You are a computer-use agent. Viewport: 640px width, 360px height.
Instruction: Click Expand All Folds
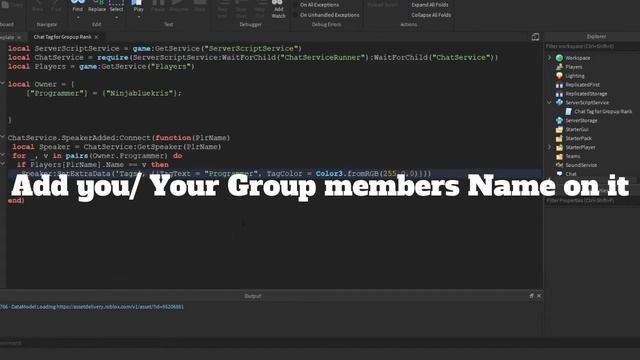point(430,5)
